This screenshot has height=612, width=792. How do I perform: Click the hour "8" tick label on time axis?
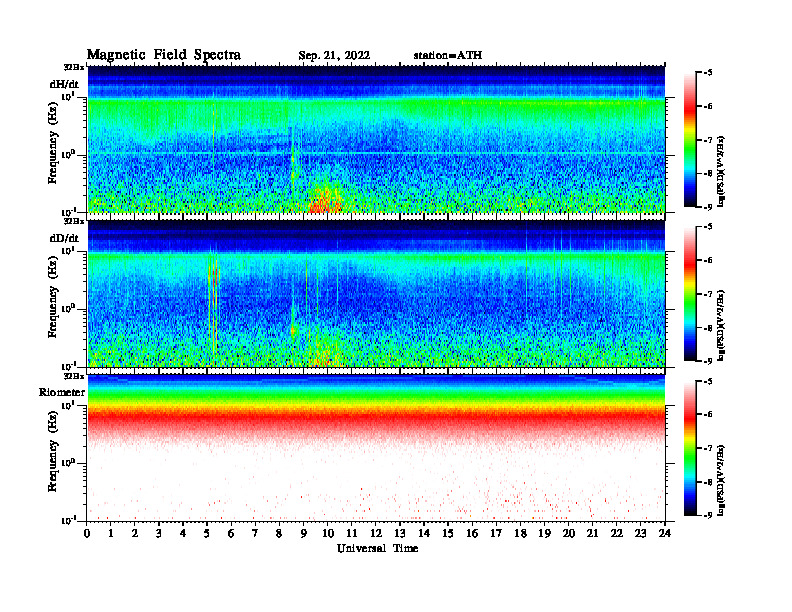coord(279,534)
